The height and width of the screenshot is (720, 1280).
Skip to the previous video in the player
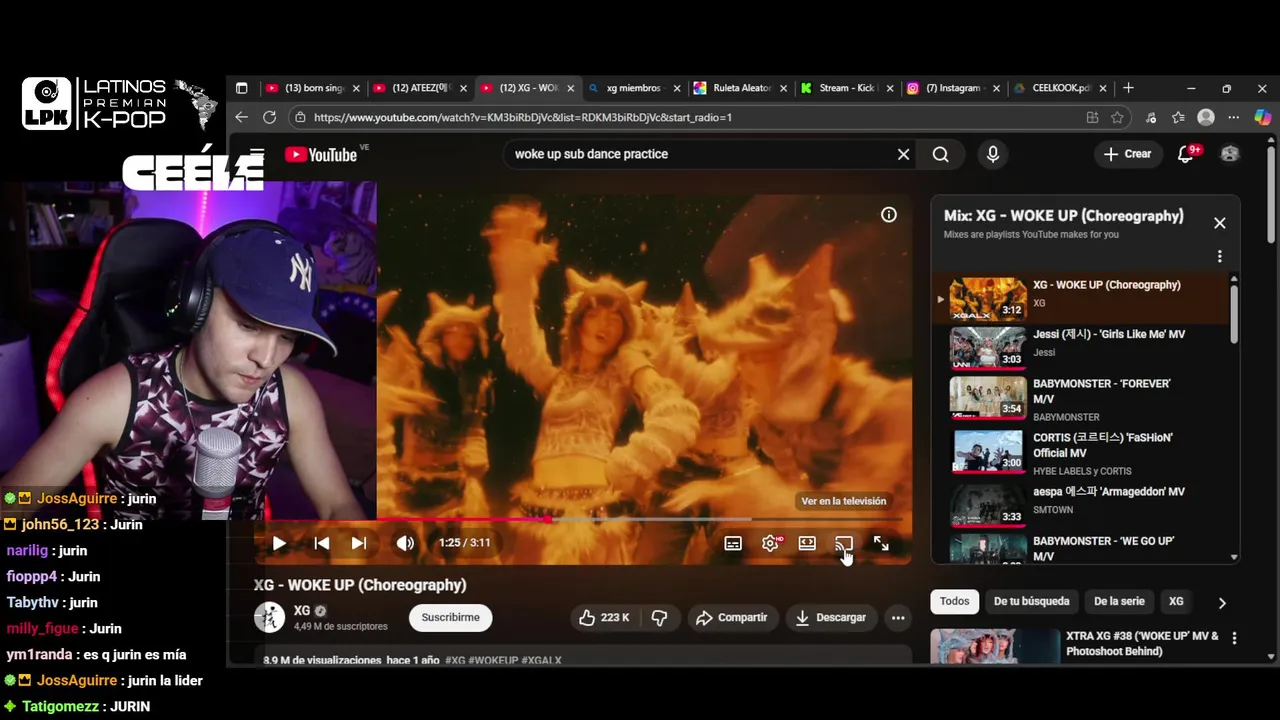(x=322, y=543)
